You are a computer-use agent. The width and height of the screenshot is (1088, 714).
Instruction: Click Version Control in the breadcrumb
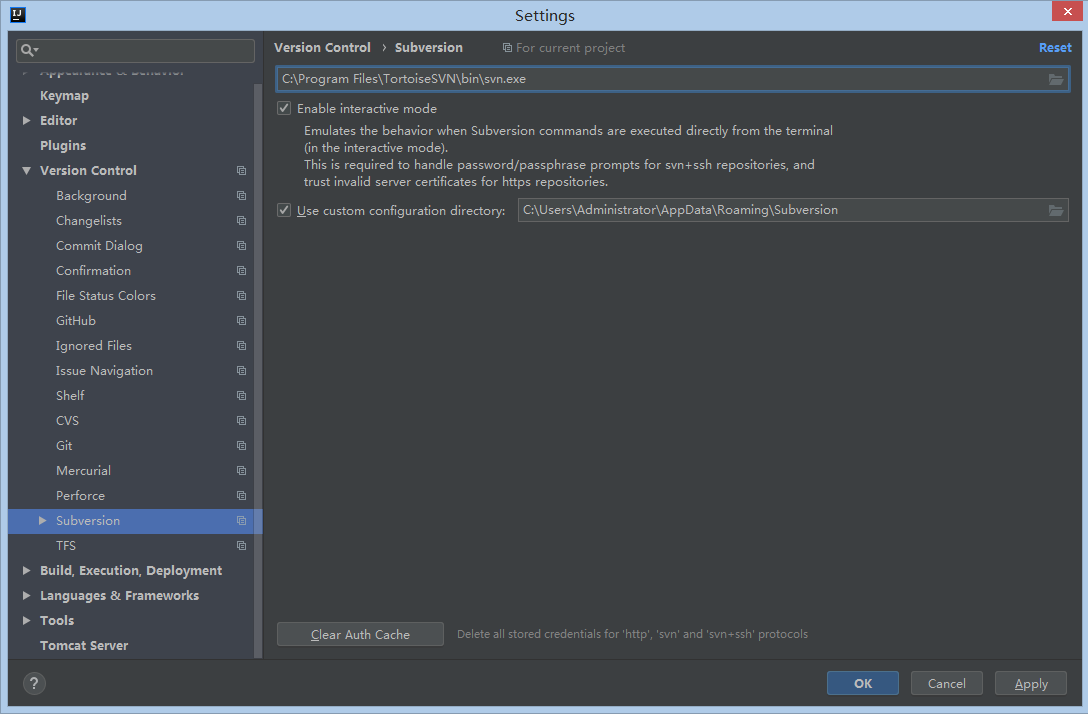(322, 48)
